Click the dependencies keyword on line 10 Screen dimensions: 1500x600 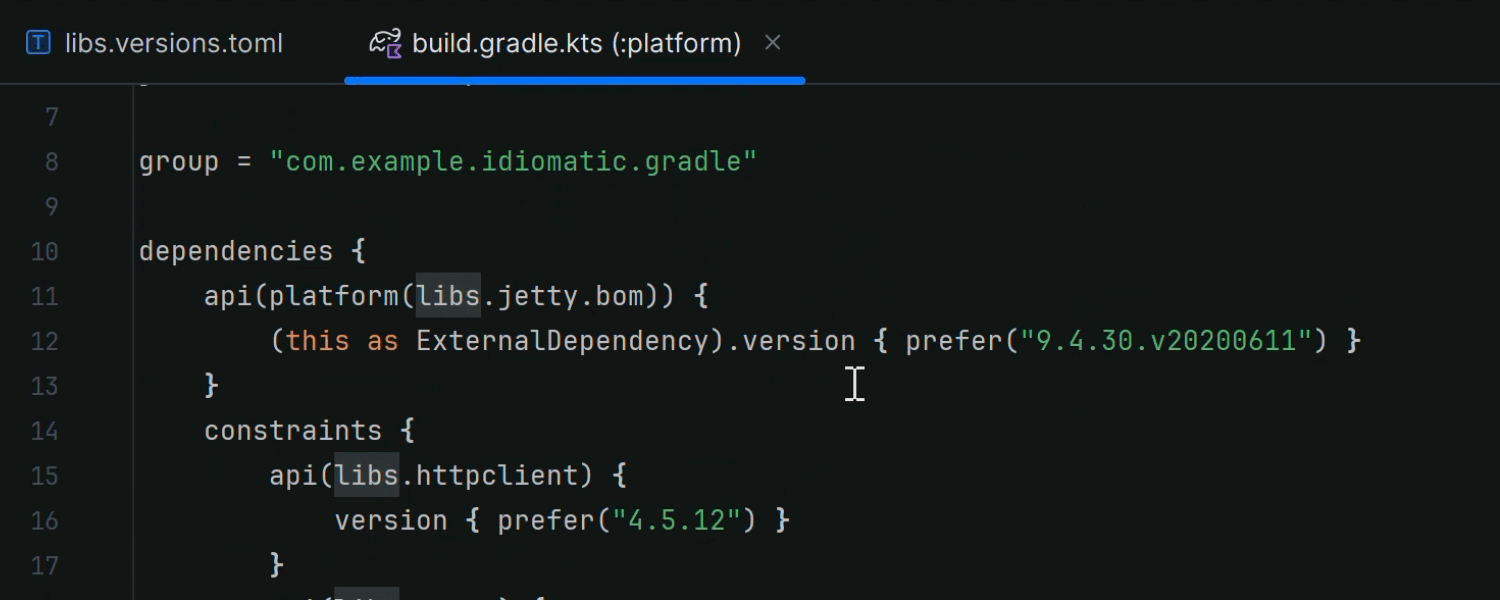[236, 251]
